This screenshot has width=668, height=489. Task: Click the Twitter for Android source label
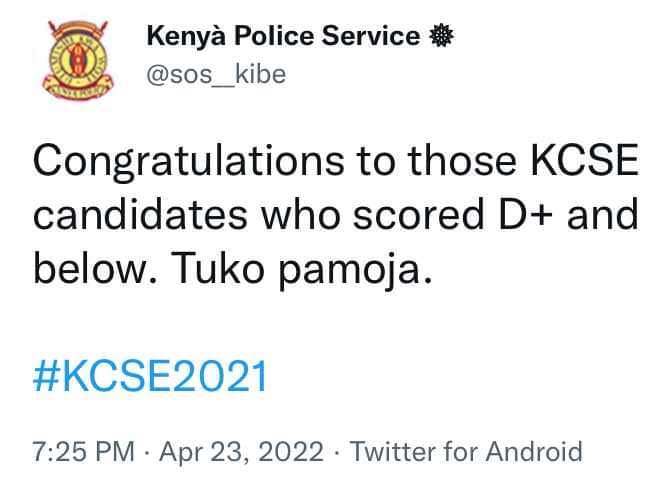point(466,452)
